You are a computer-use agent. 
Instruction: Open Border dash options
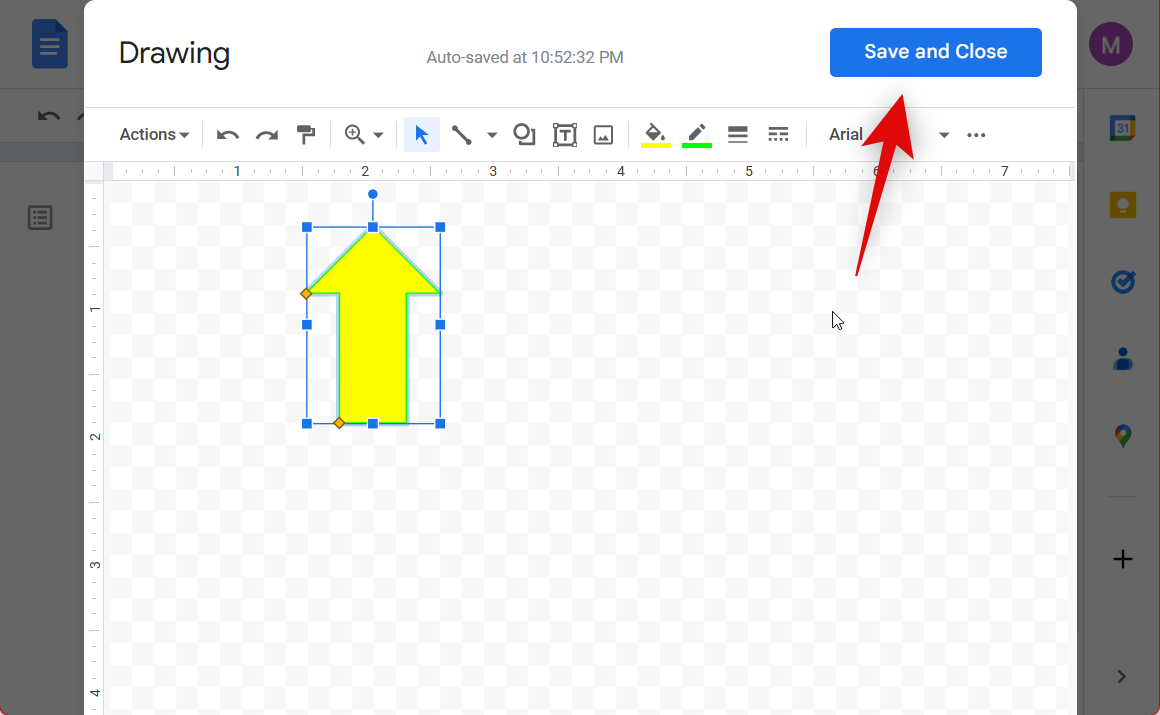pos(778,135)
